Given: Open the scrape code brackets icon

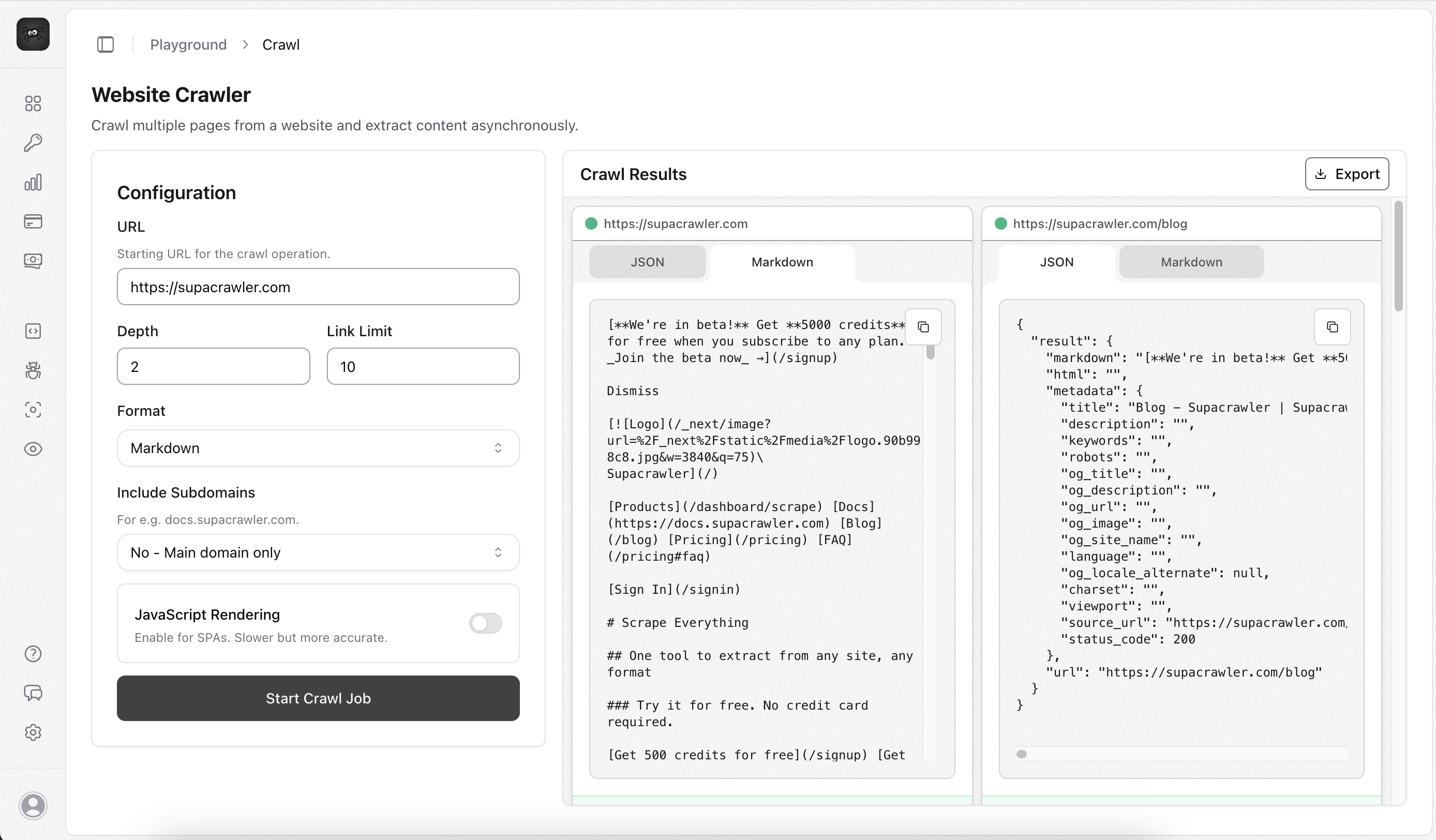Looking at the screenshot, I should coord(33,331).
